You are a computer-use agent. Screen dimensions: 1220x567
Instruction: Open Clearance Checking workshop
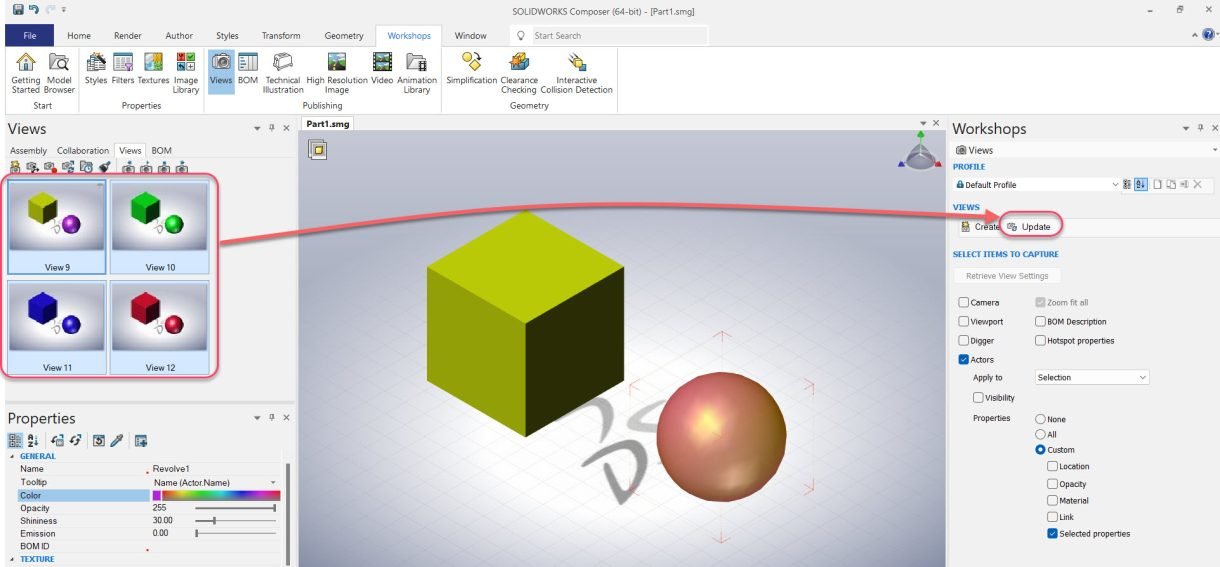[x=519, y=73]
